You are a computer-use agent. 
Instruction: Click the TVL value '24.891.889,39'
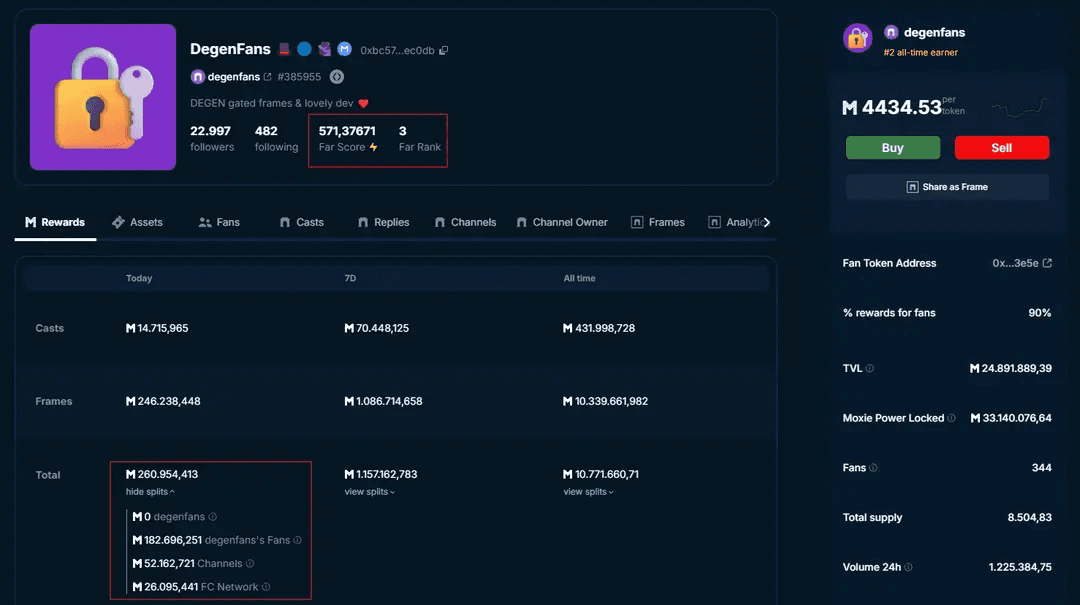pyautogui.click(x=1017, y=368)
